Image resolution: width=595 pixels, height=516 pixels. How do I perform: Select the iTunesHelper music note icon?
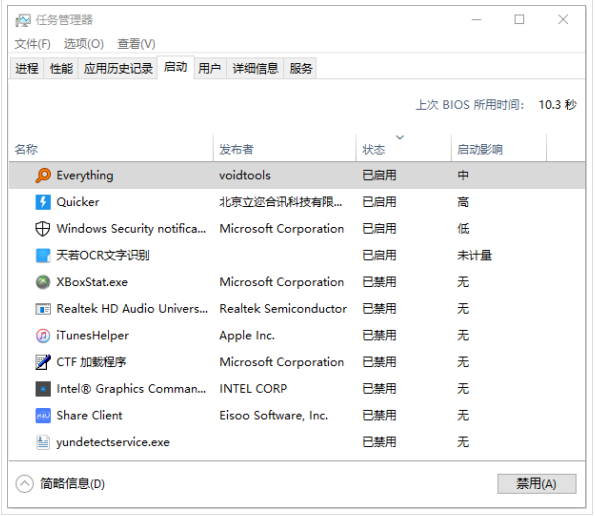(x=43, y=335)
